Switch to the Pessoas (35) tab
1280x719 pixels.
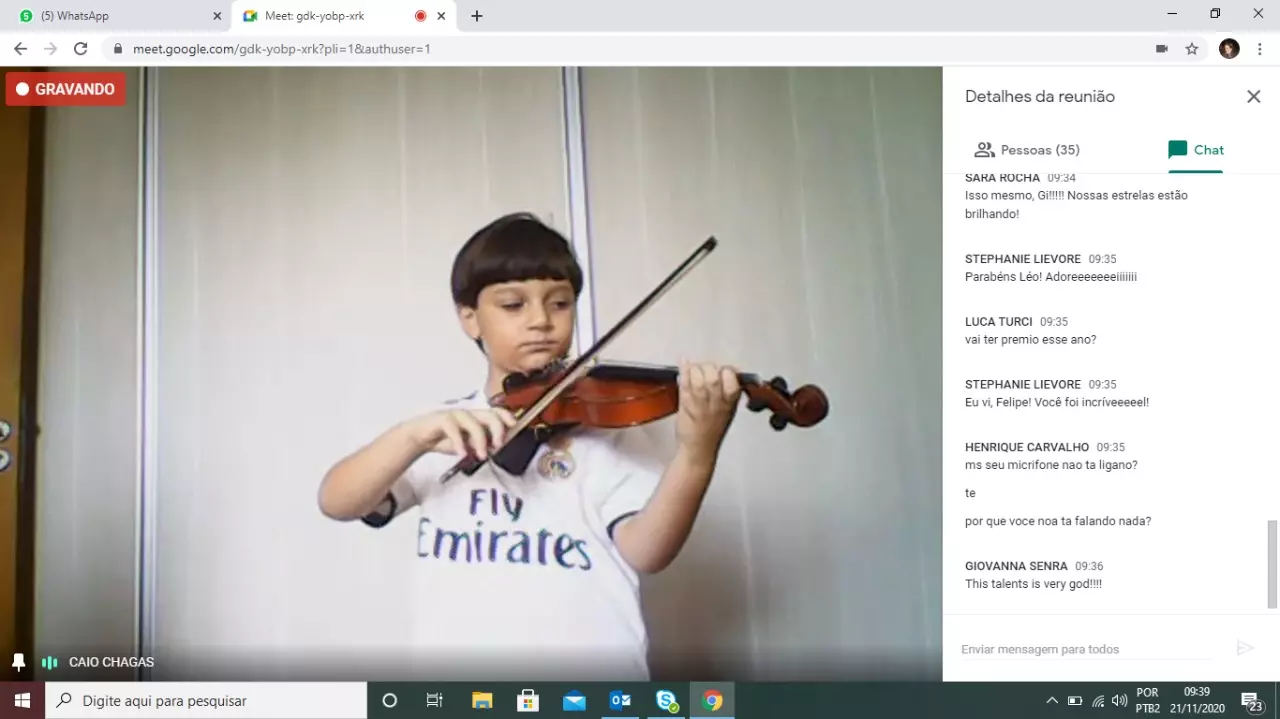(1027, 150)
